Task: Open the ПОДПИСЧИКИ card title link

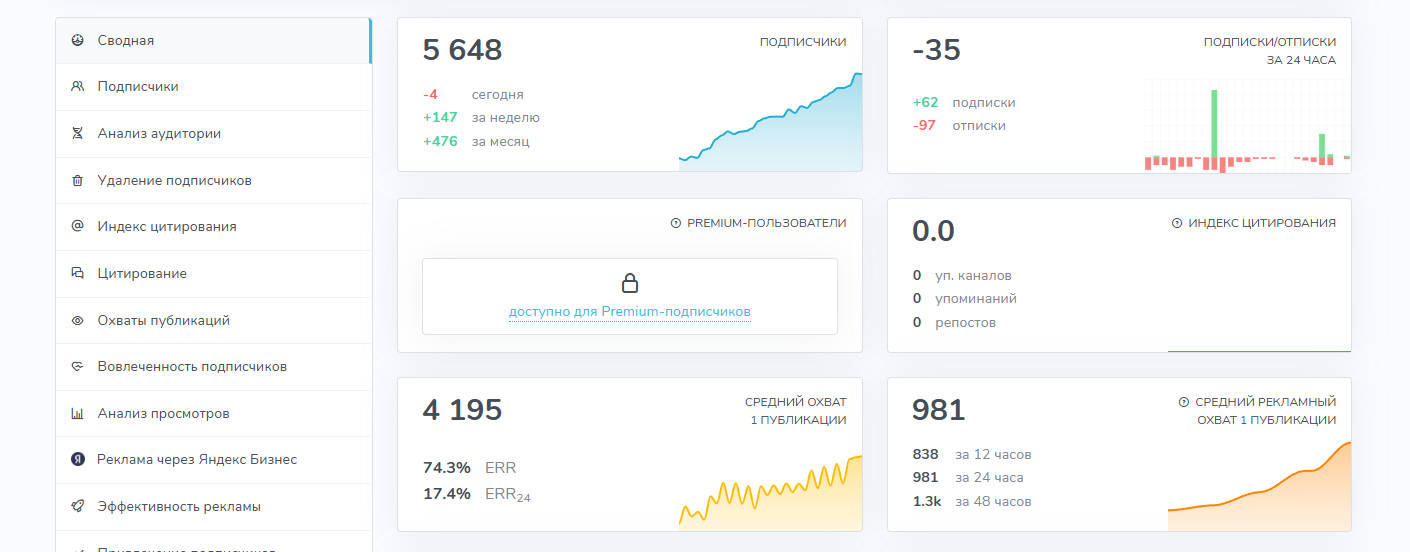Action: (x=803, y=42)
